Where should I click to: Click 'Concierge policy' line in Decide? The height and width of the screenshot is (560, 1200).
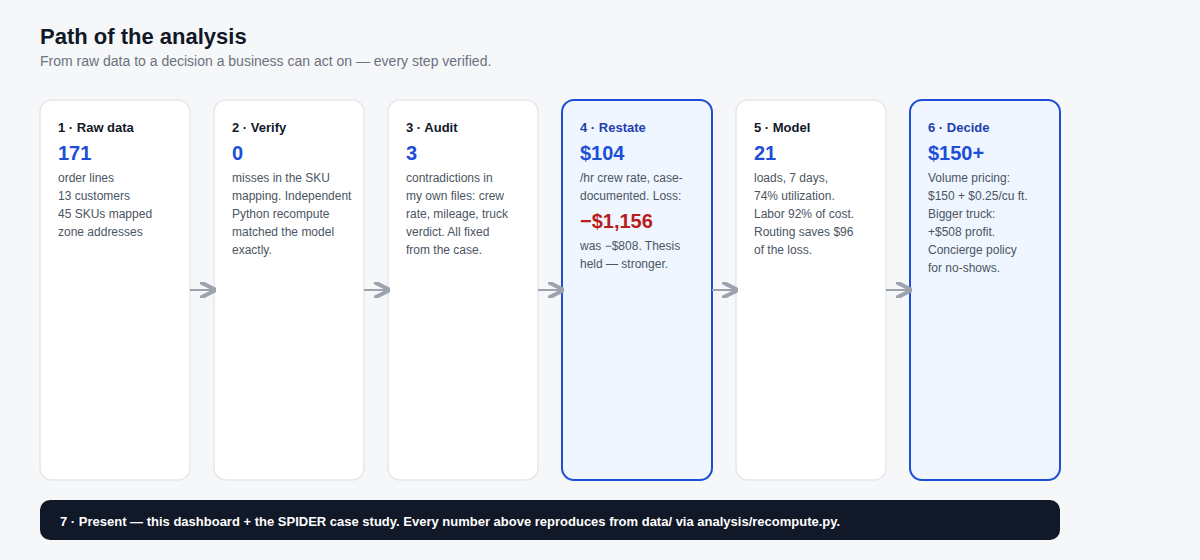tap(972, 250)
